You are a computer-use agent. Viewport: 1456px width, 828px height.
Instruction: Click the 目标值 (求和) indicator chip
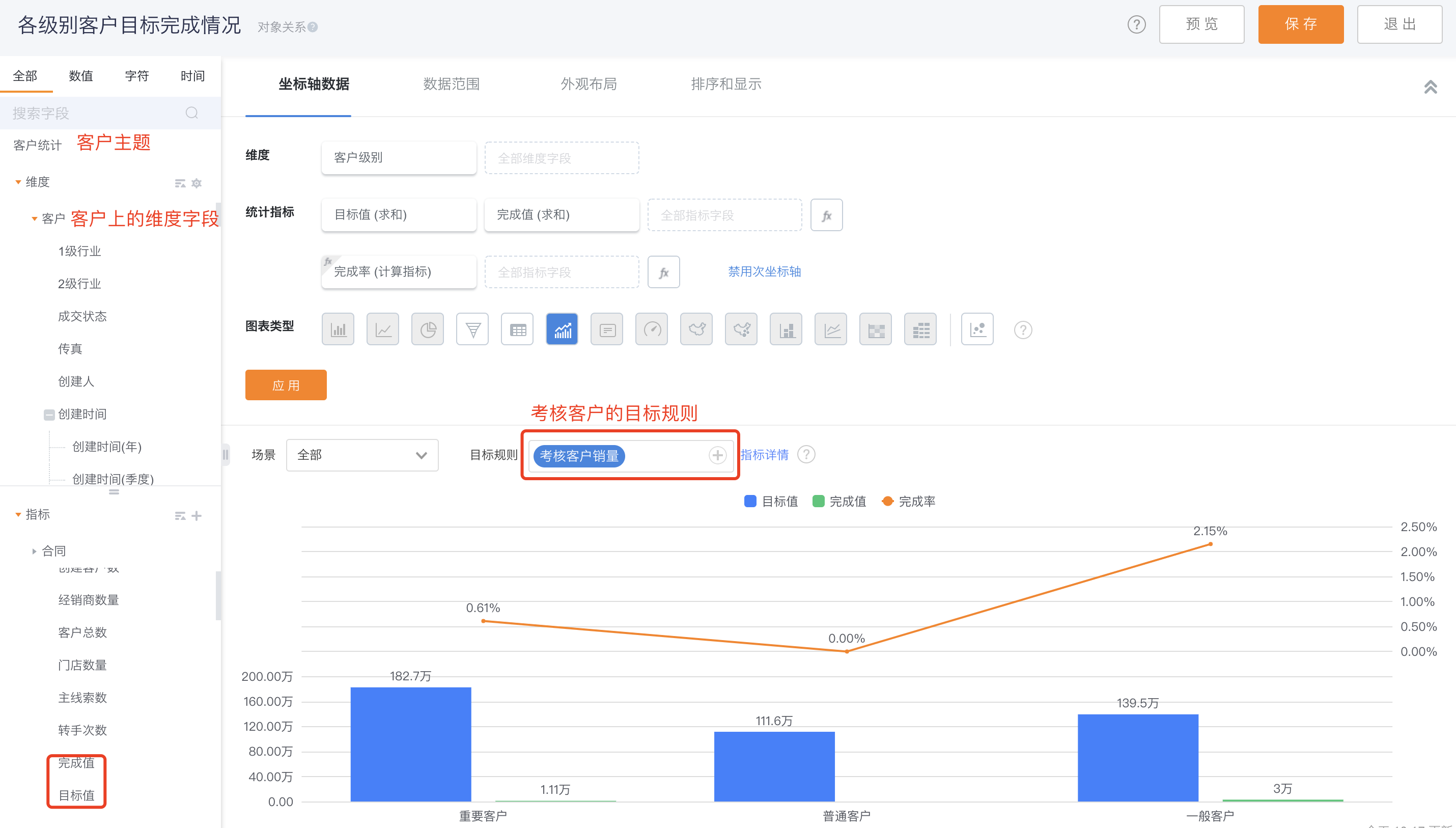(x=399, y=214)
